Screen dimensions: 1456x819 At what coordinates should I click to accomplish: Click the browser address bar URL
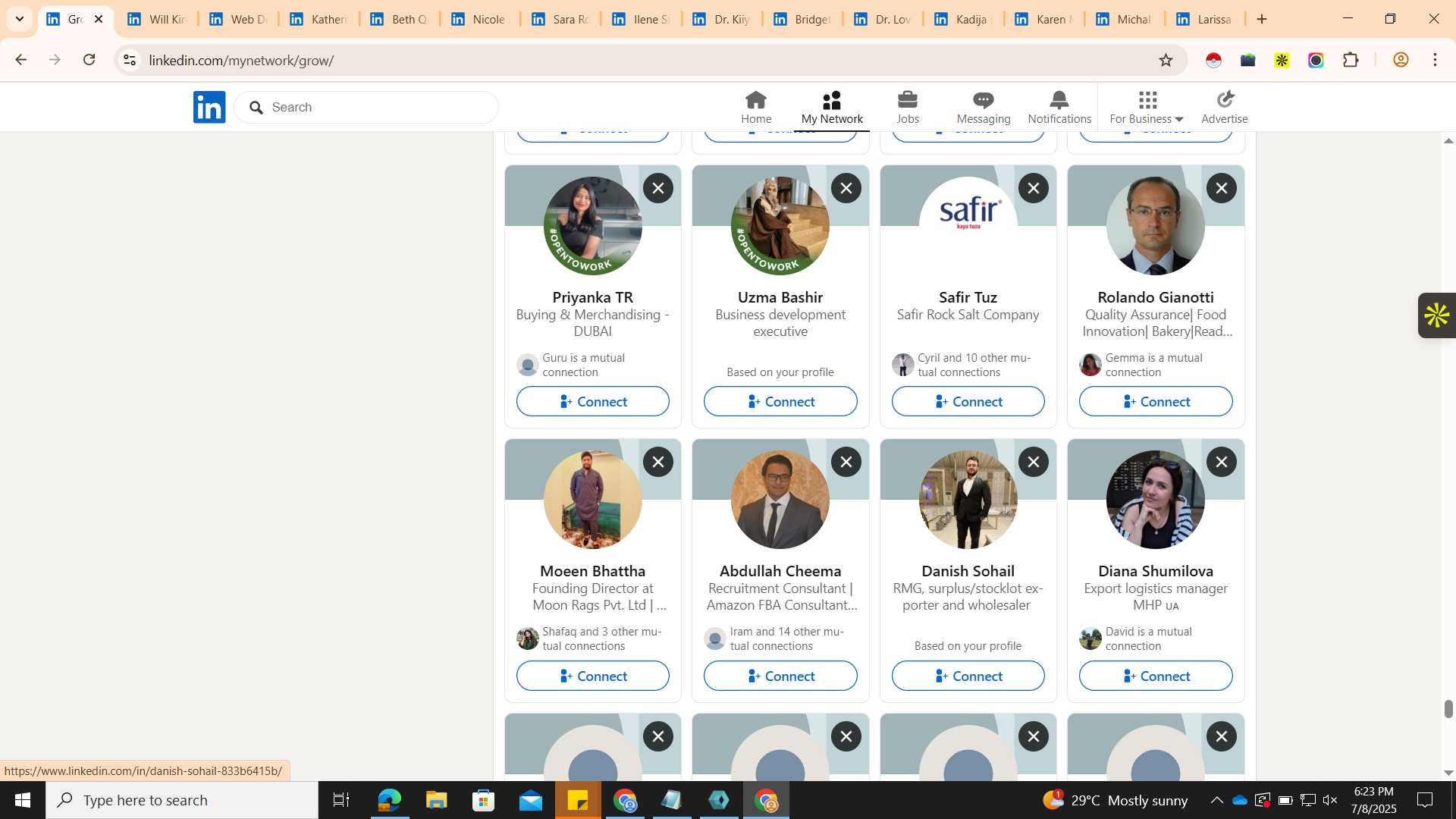[241, 60]
